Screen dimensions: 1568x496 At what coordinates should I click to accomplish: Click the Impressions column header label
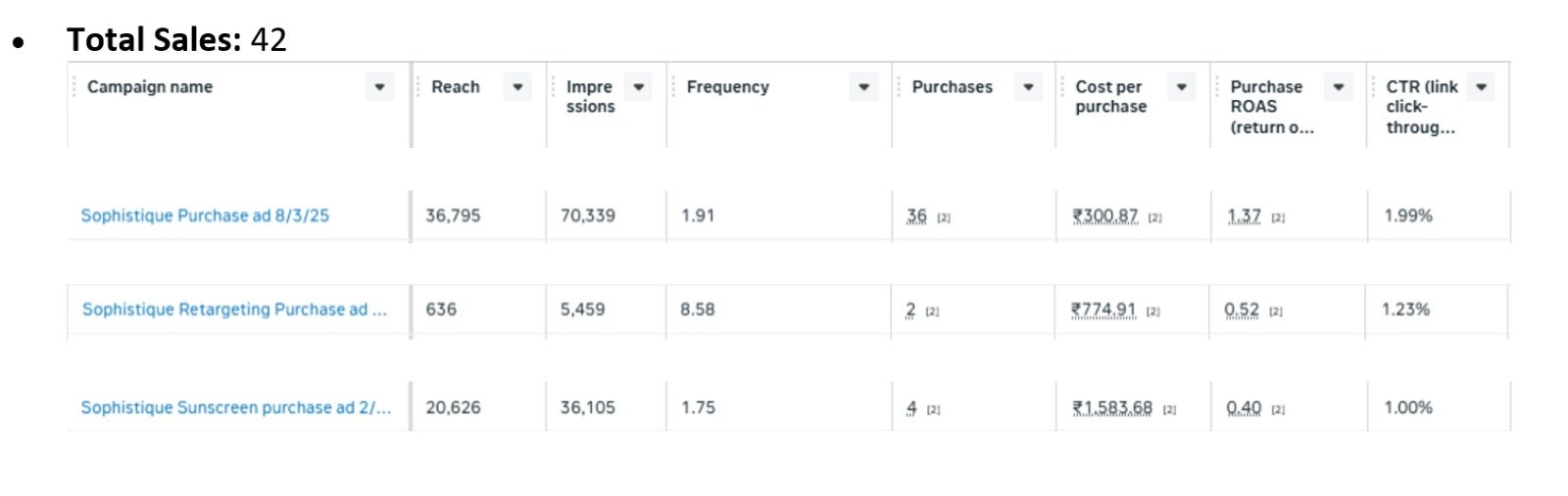(590, 96)
